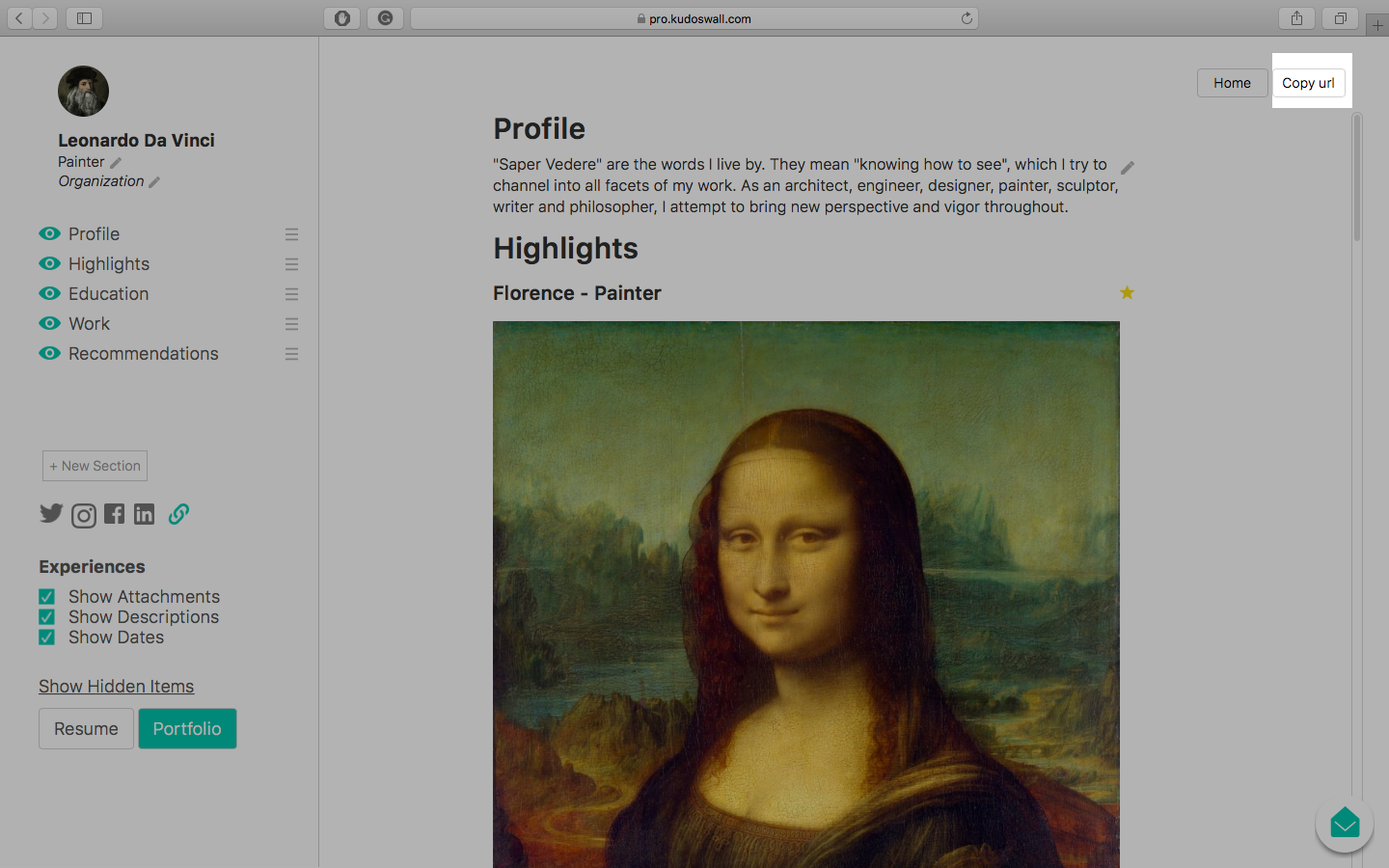This screenshot has height=868, width=1389.
Task: Click the green chain link icon
Action: 178,514
